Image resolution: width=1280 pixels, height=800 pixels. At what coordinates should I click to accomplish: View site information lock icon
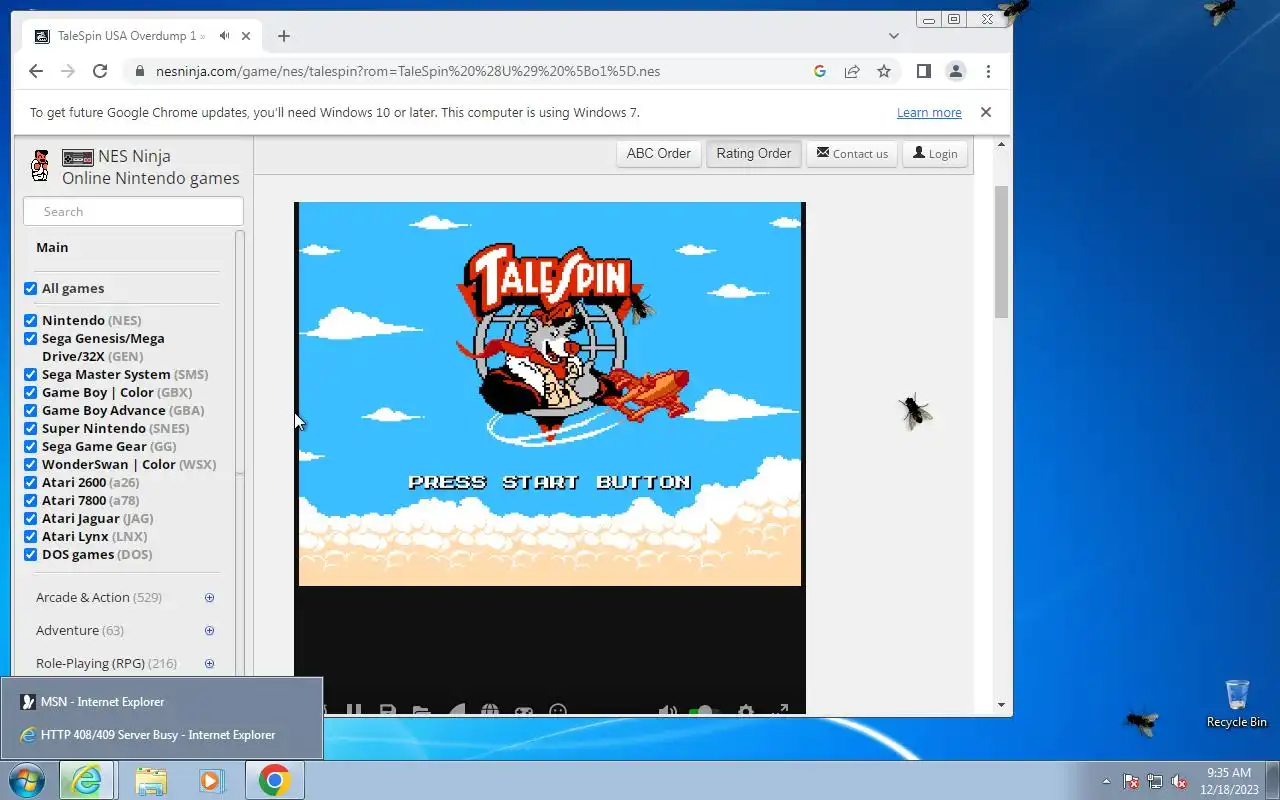click(139, 71)
